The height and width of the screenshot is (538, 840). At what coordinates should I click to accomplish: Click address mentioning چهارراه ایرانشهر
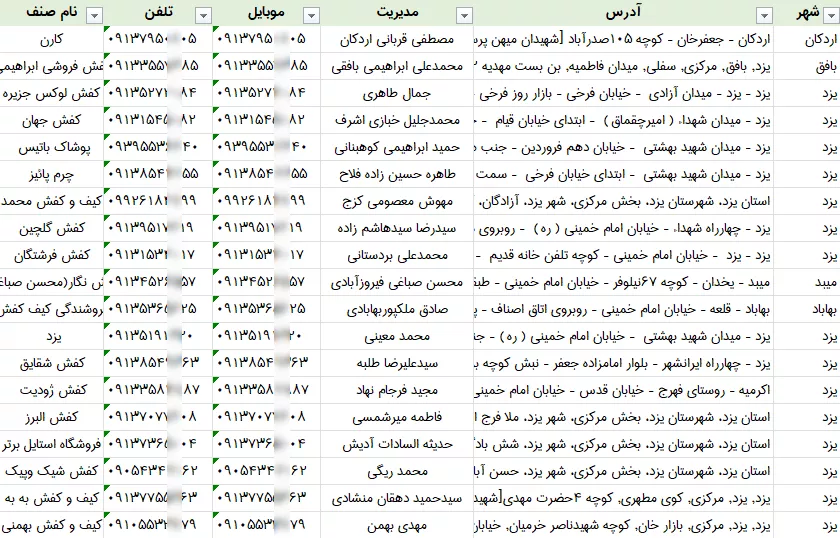tap(624, 363)
